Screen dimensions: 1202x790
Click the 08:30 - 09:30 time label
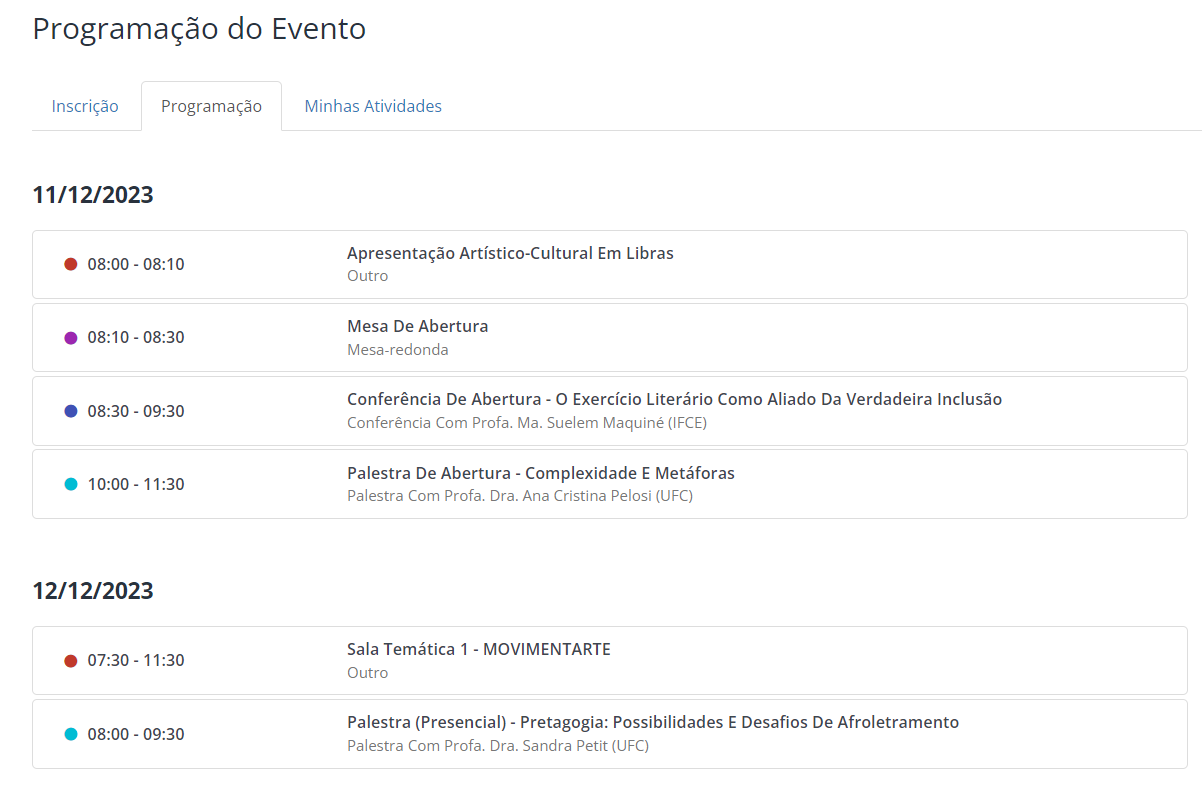[136, 411]
